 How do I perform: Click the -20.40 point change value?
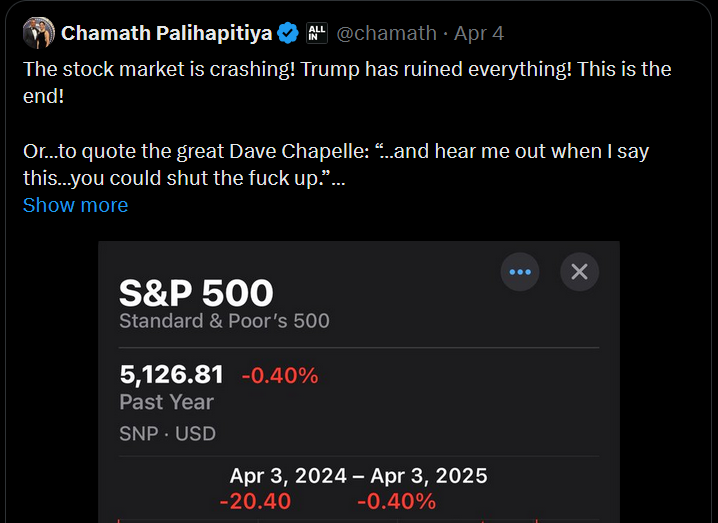tap(255, 501)
